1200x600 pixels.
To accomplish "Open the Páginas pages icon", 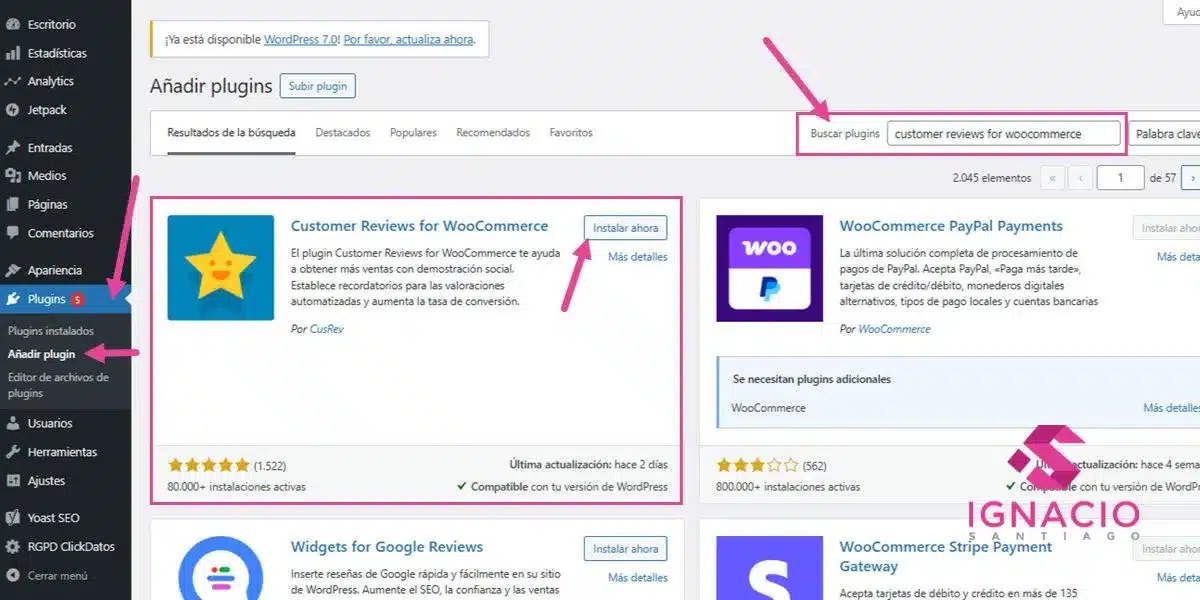I will click(13, 204).
